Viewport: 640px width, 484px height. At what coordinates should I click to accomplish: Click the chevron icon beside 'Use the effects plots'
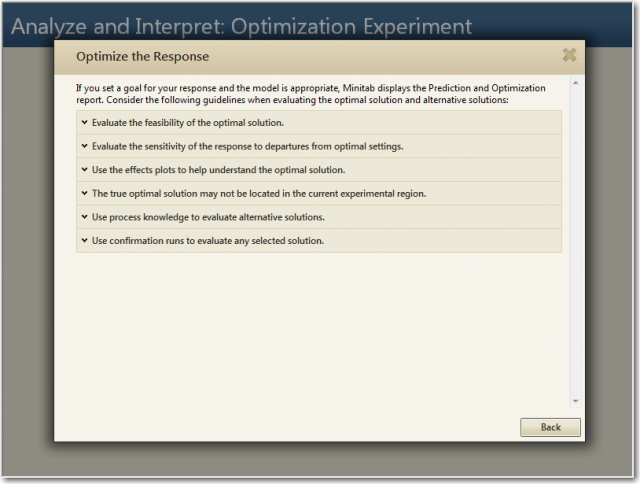(84, 170)
